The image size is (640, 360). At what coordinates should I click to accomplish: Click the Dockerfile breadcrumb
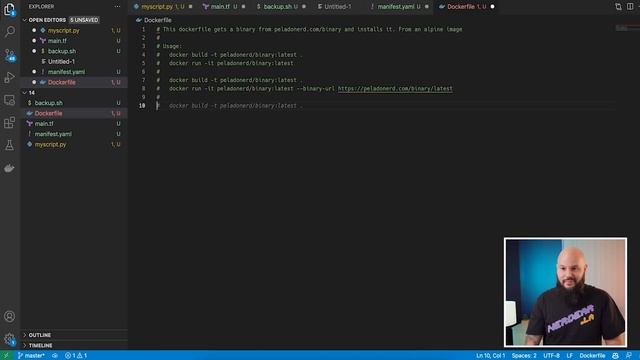pyautogui.click(x=154, y=20)
